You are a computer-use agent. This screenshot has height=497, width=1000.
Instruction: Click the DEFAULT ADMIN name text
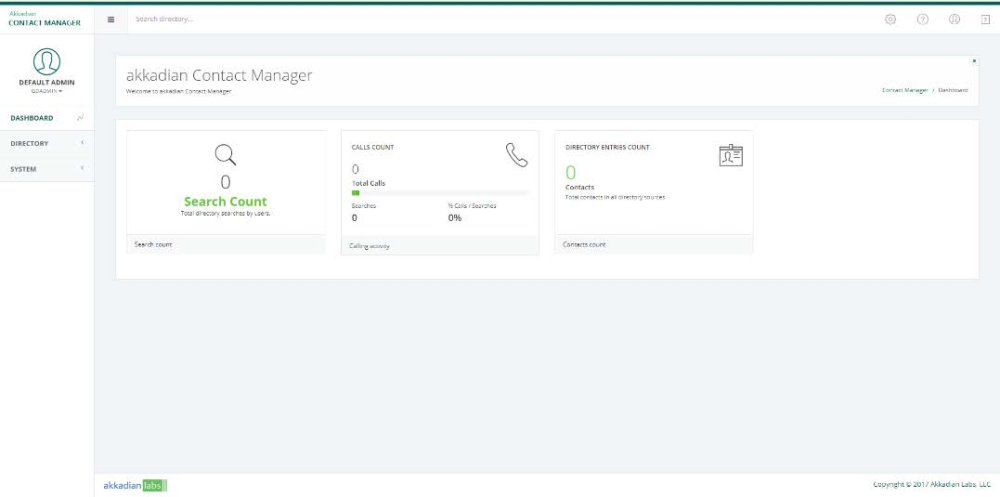point(47,82)
